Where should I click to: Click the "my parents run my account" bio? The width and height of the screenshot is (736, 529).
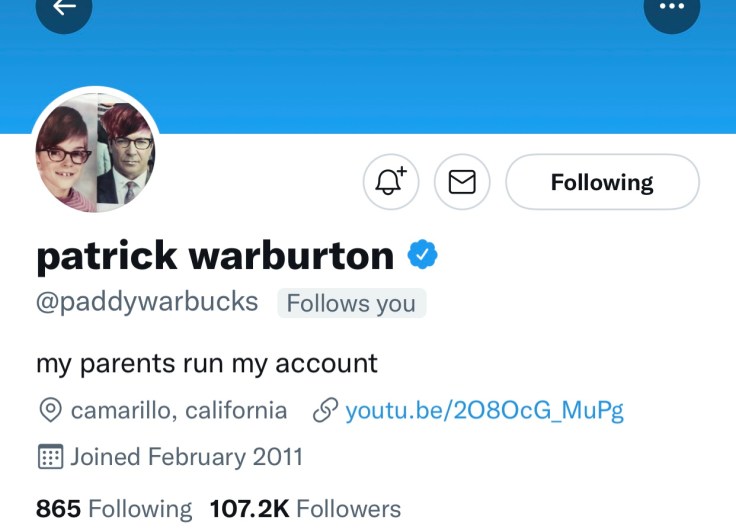207,362
